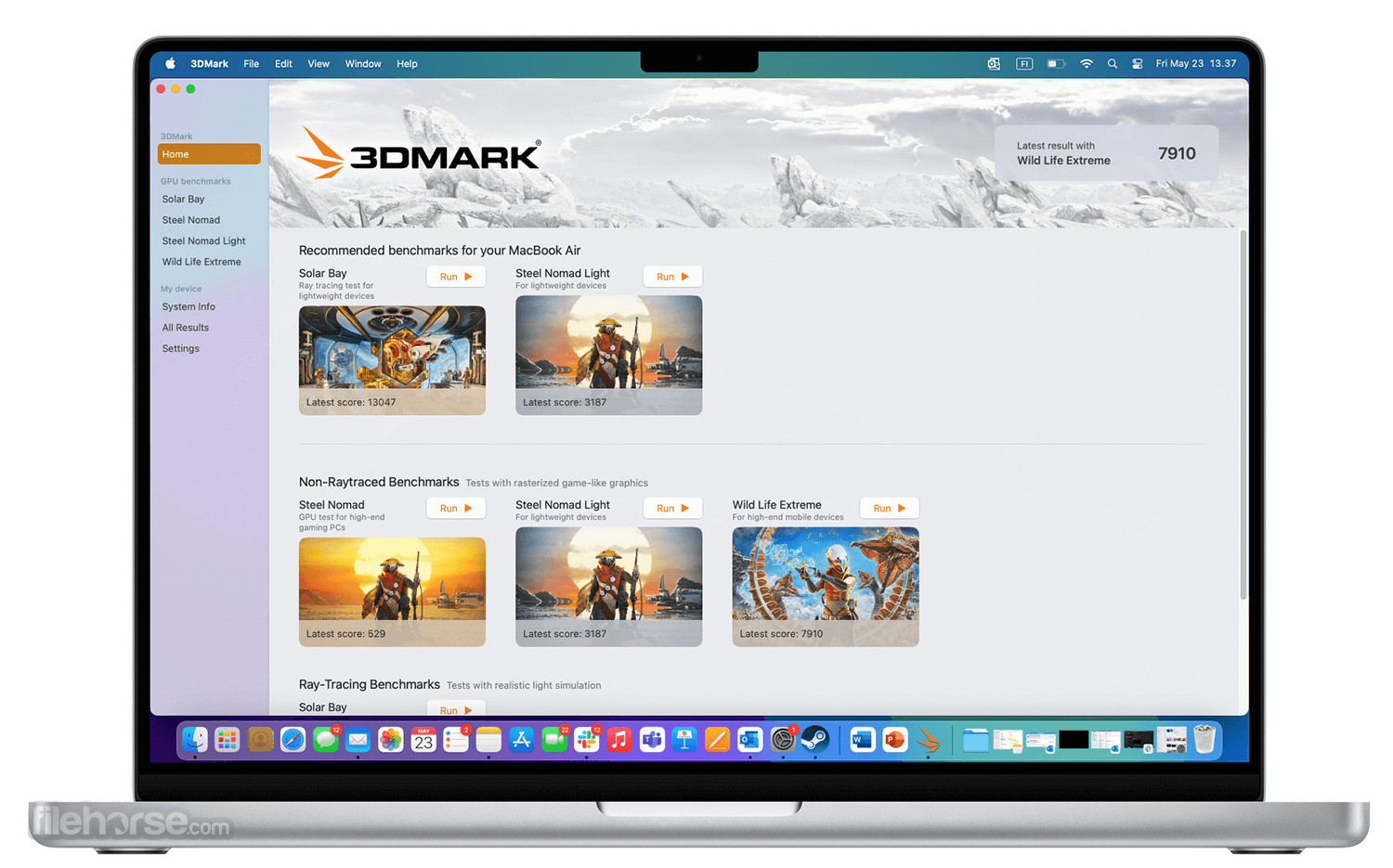1393x868 pixels.
Task: Launch Safari from the Dock
Action: 293,740
